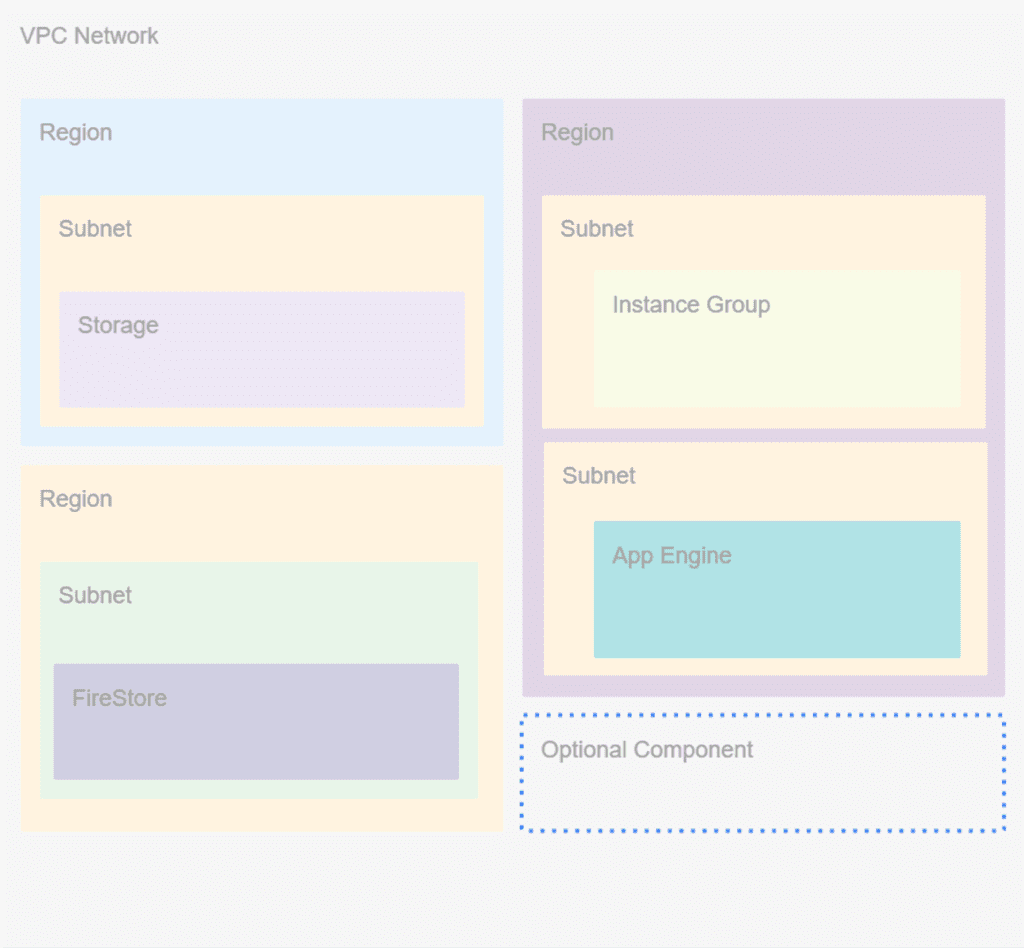Select the App Engine text label
Image resolution: width=1024 pixels, height=948 pixels.
click(x=672, y=556)
